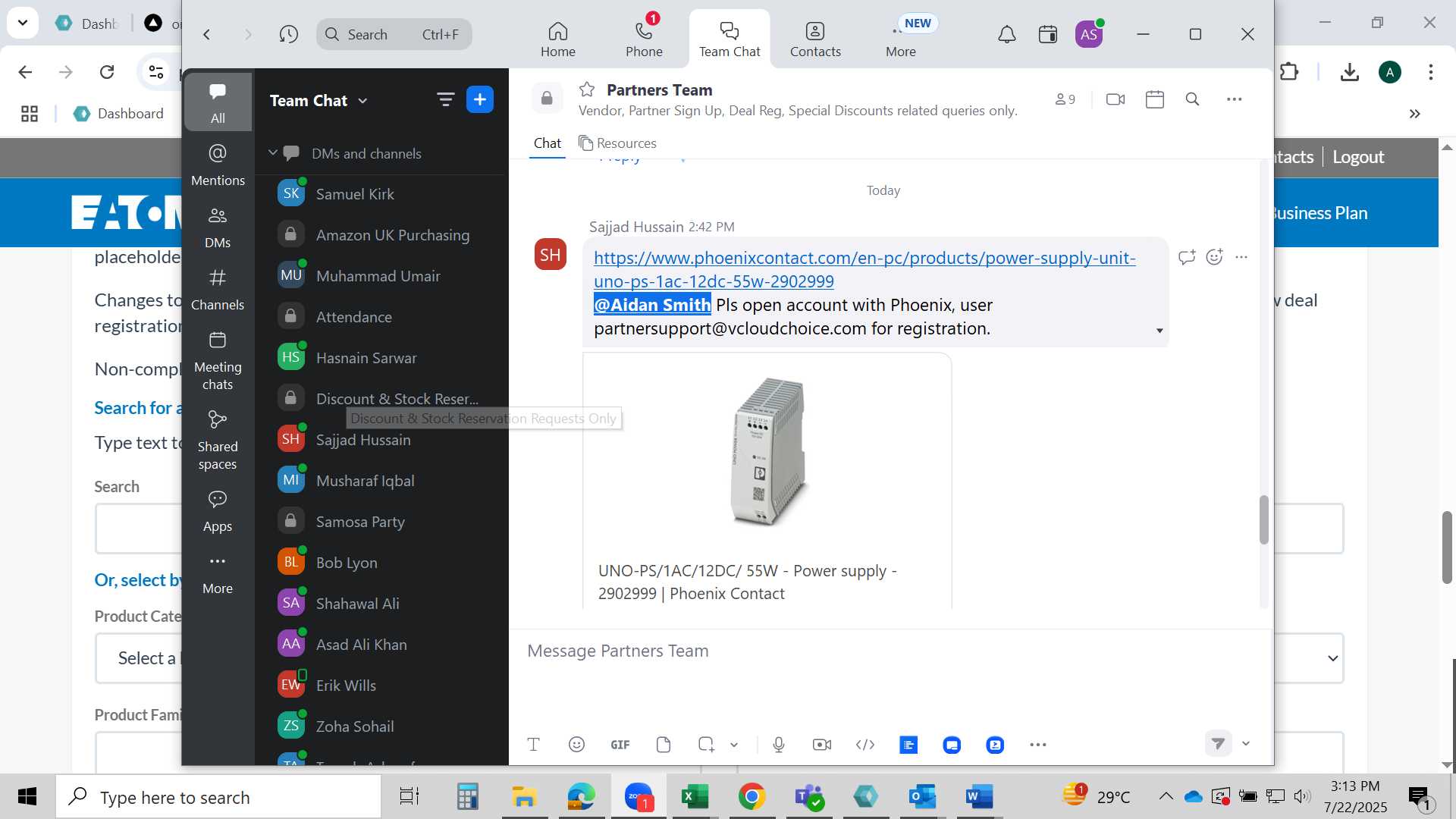Open the More menu marked NEW
The height and width of the screenshot is (819, 1456).
coord(901,39)
